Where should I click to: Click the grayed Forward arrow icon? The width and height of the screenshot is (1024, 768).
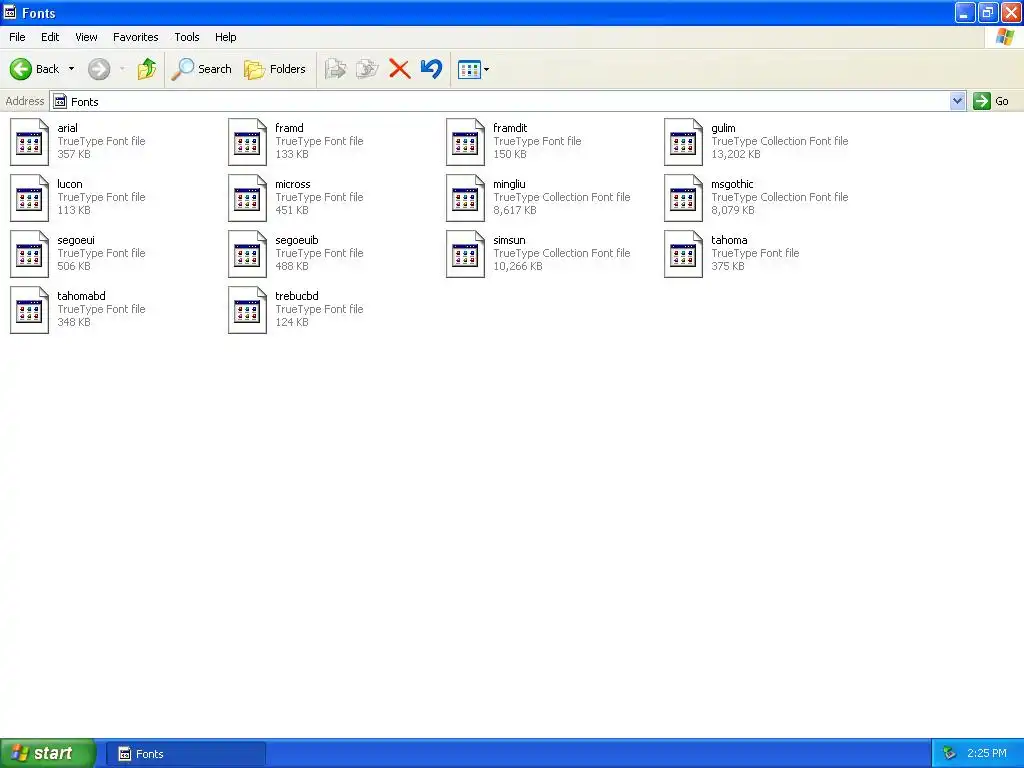pos(99,69)
